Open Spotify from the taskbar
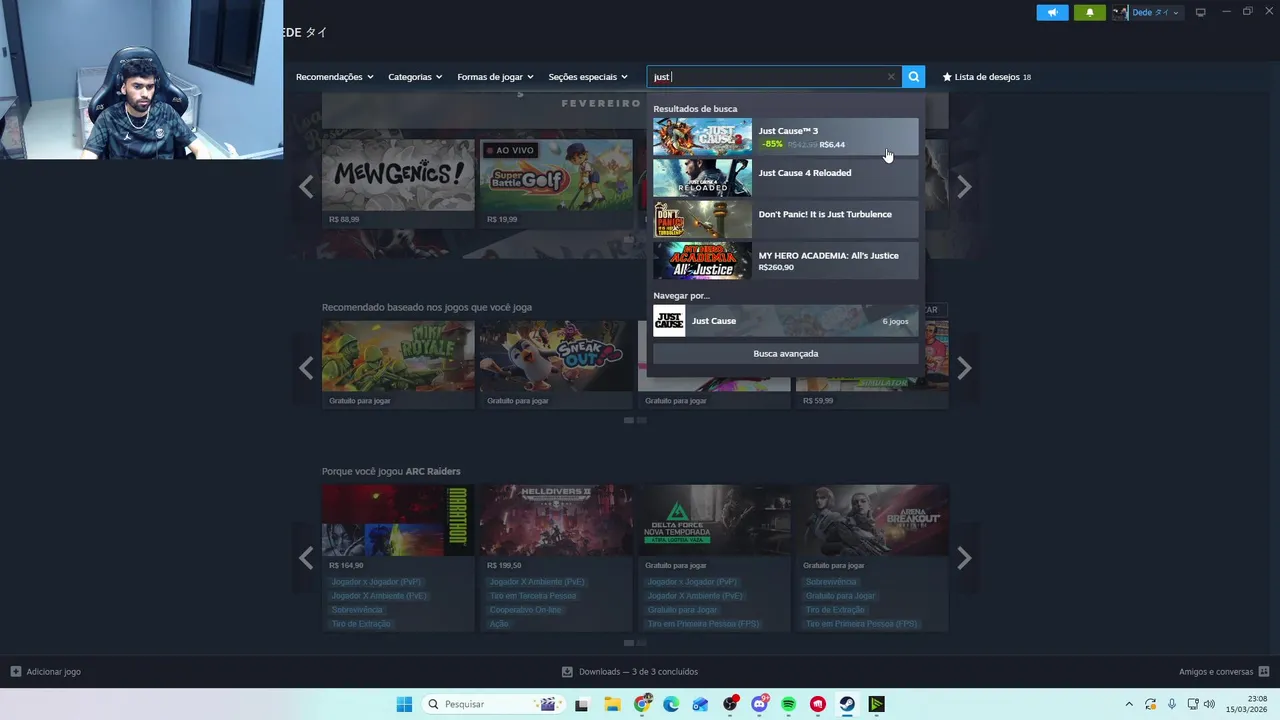Screen dimensions: 1280x720 788,704
